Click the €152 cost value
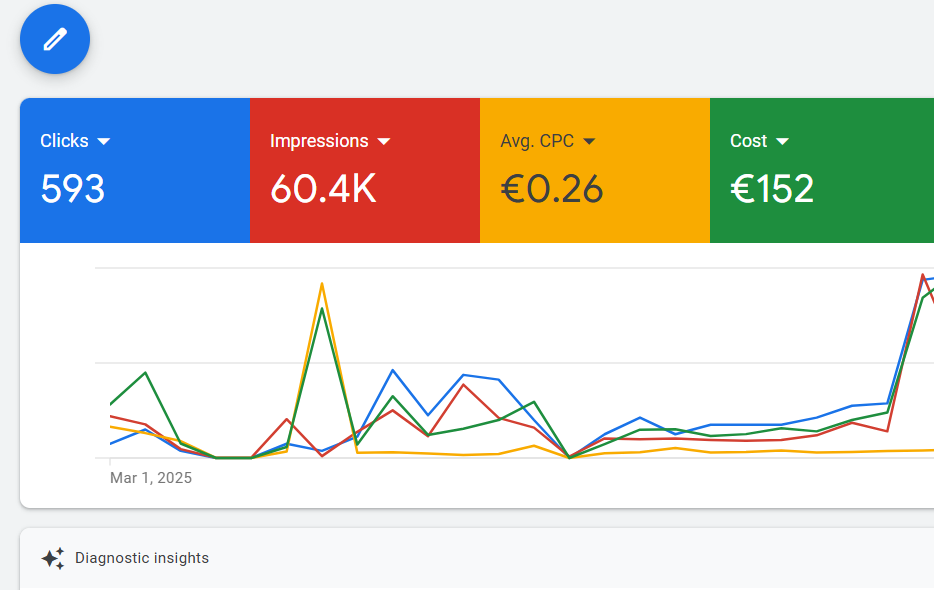Viewport: 934px width, 590px height. (772, 189)
